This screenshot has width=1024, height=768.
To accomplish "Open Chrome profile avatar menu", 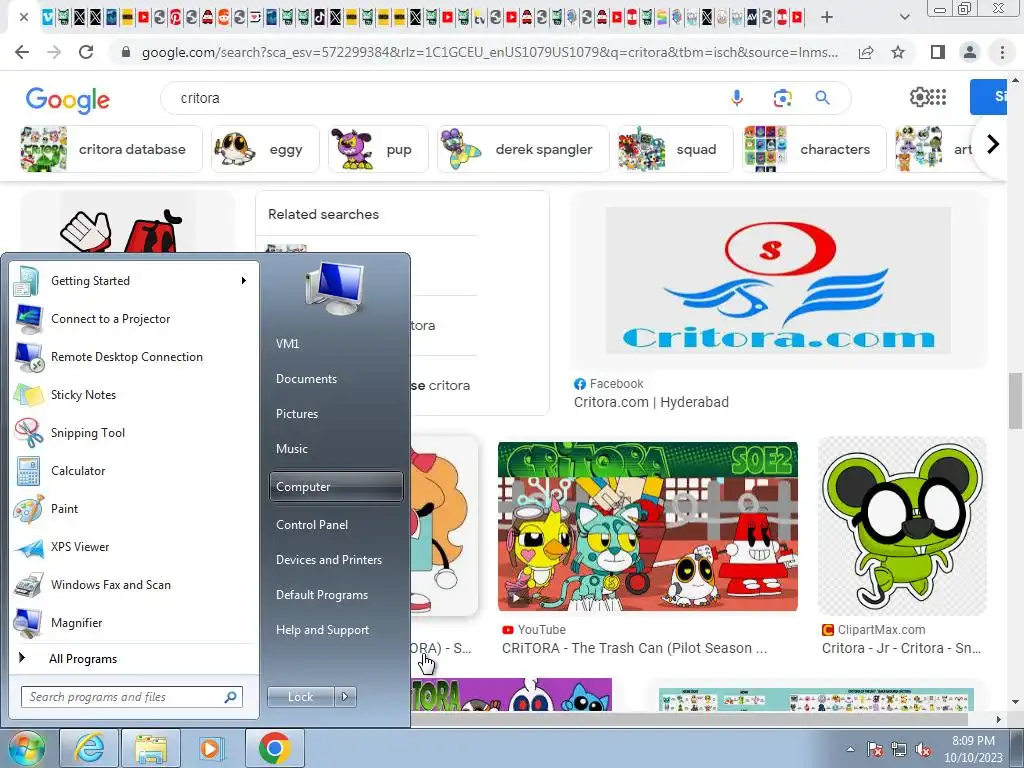I will pos(970,52).
